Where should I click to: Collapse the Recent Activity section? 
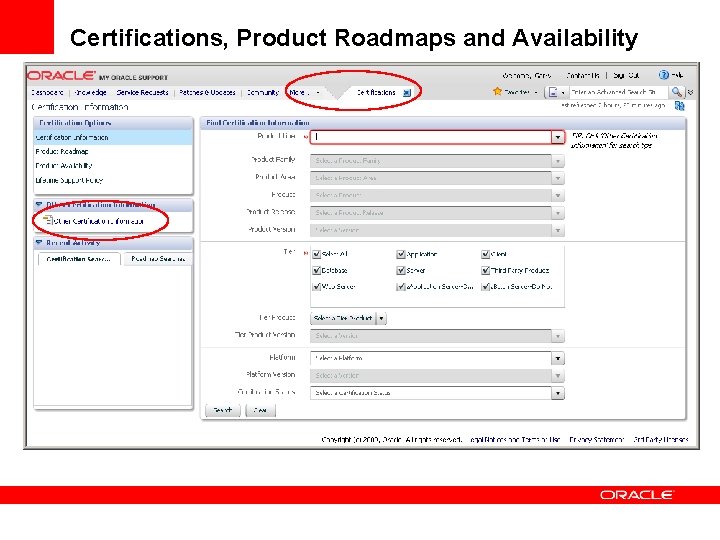tap(39, 242)
